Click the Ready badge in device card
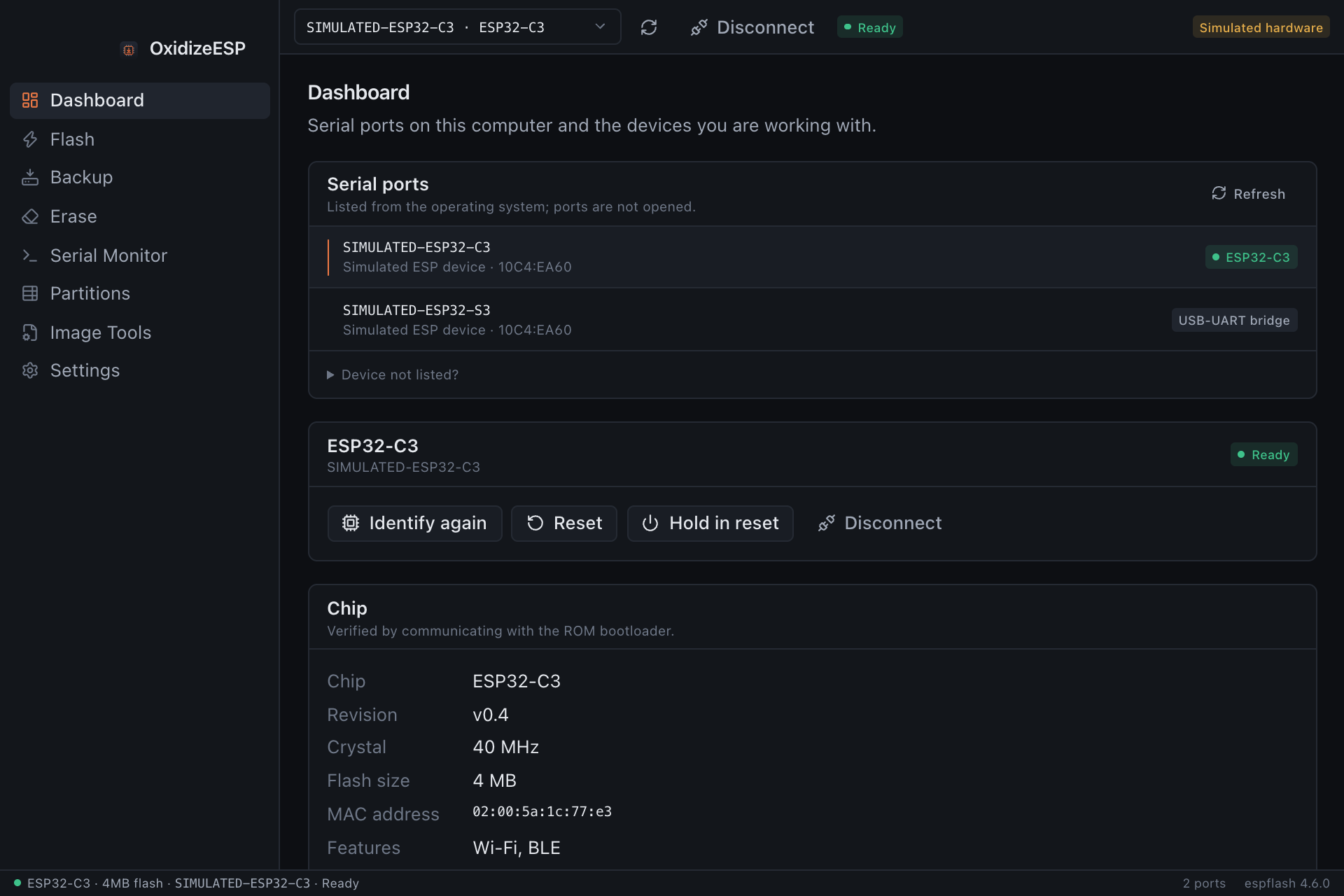Image resolution: width=1344 pixels, height=896 pixels. [1263, 454]
